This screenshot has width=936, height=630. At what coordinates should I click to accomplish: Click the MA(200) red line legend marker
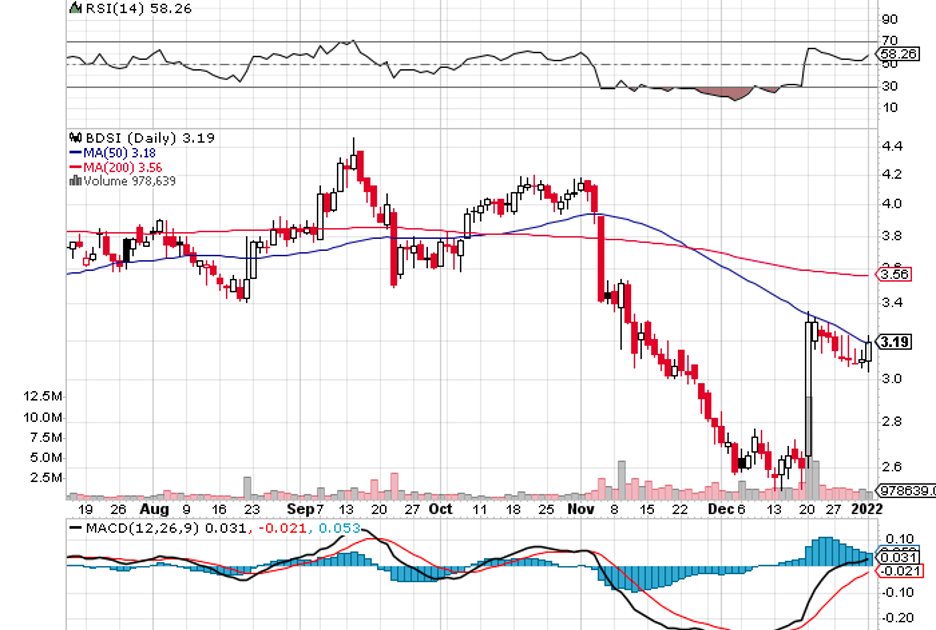pos(74,167)
